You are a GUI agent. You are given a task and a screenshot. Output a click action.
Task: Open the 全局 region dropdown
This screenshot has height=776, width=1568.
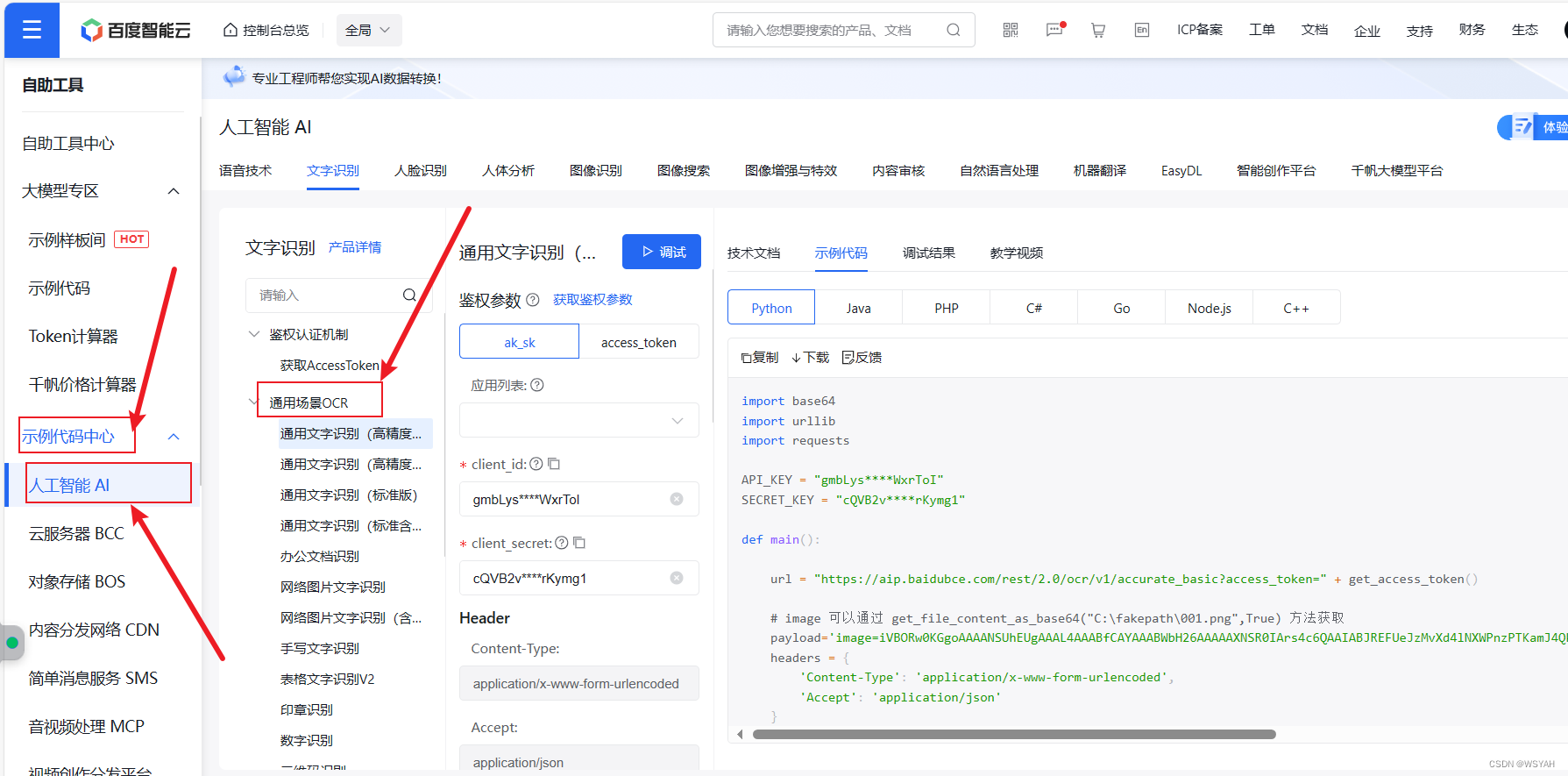coord(369,30)
